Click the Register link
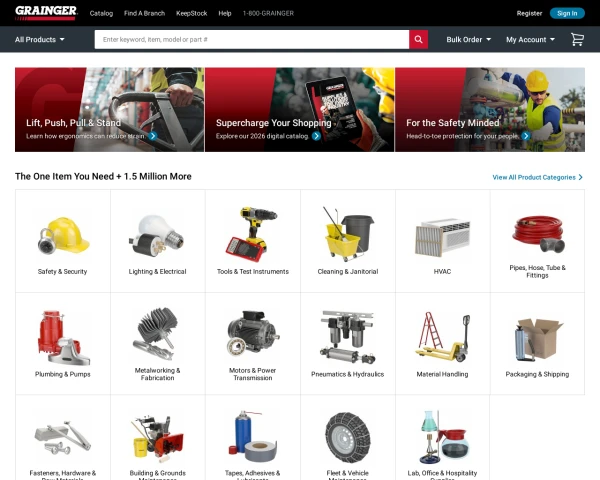 tap(529, 13)
